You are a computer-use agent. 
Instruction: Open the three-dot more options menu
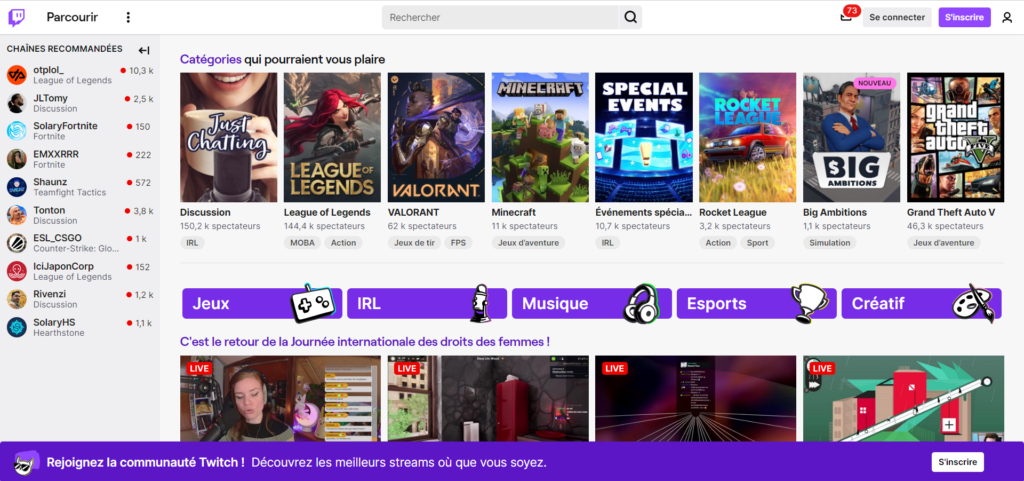[128, 18]
